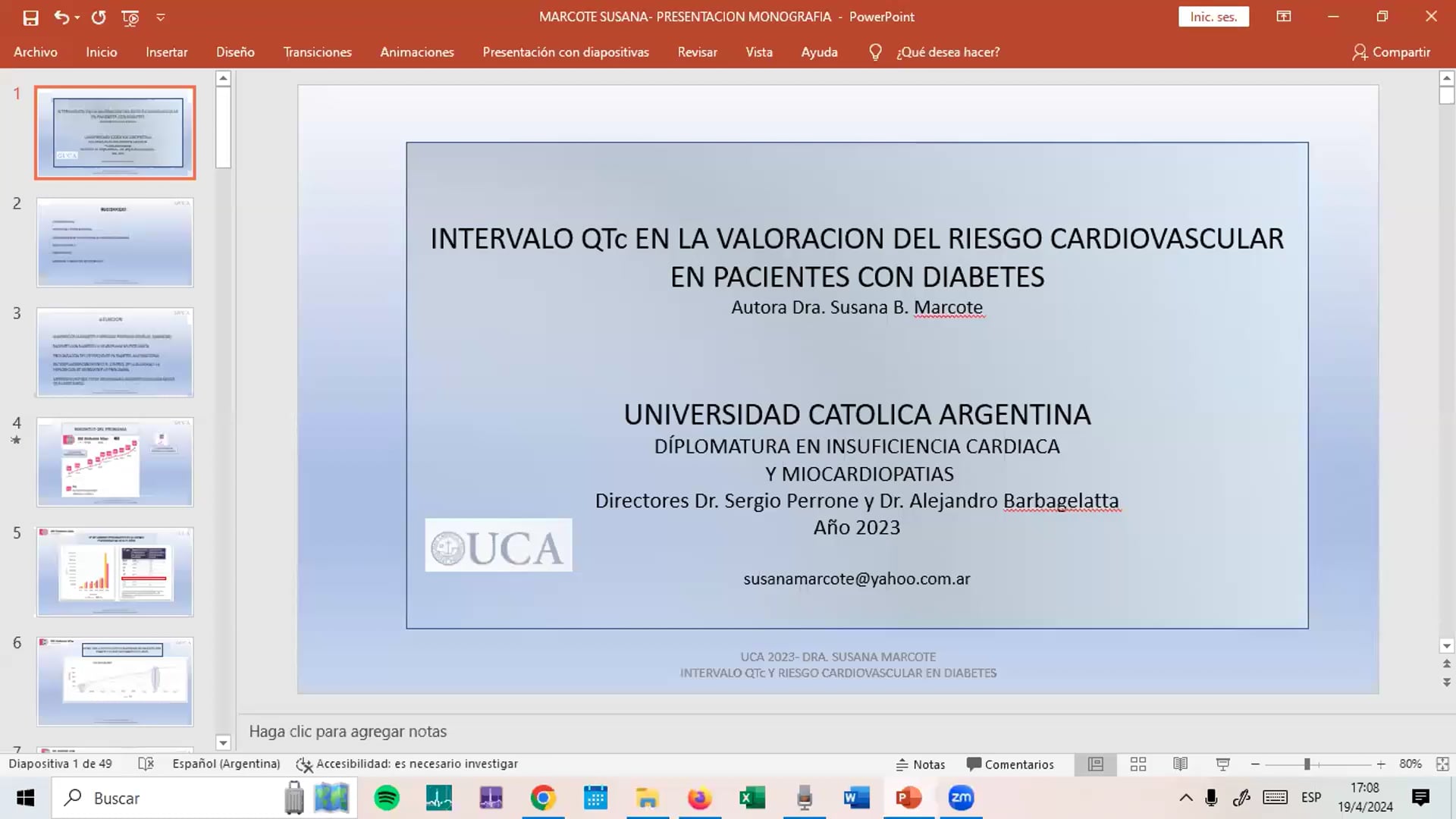
Task: Show hidden icons in system tray
Action: click(1185, 798)
